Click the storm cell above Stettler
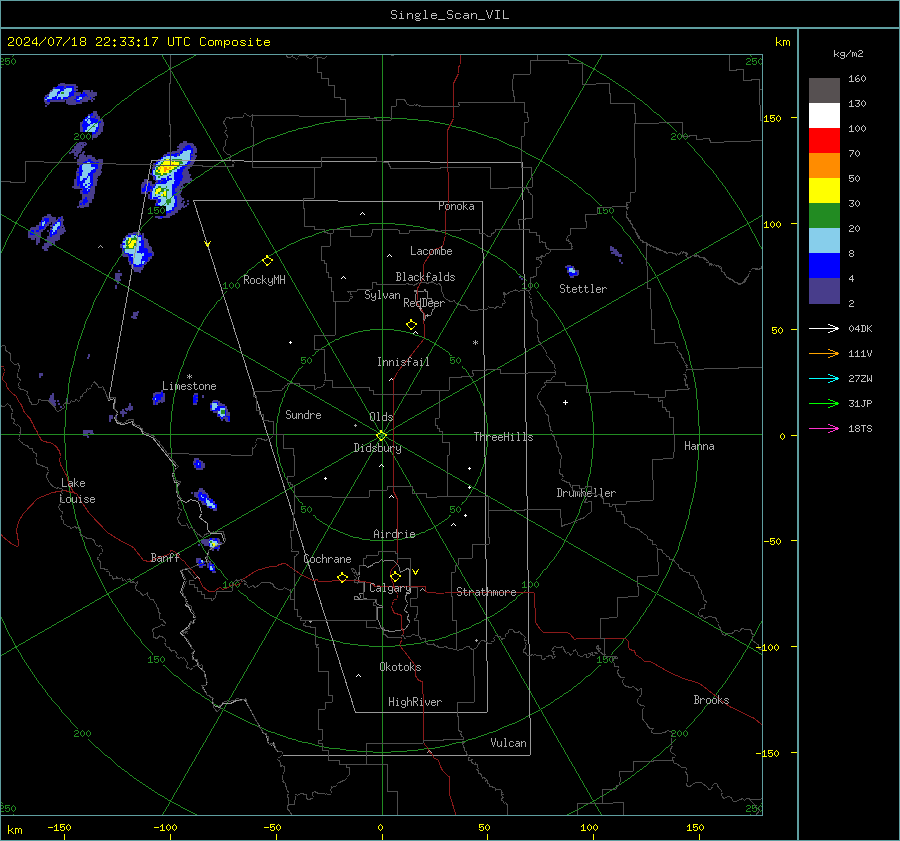Viewport: 900px width, 841px height. pyautogui.click(x=572, y=271)
